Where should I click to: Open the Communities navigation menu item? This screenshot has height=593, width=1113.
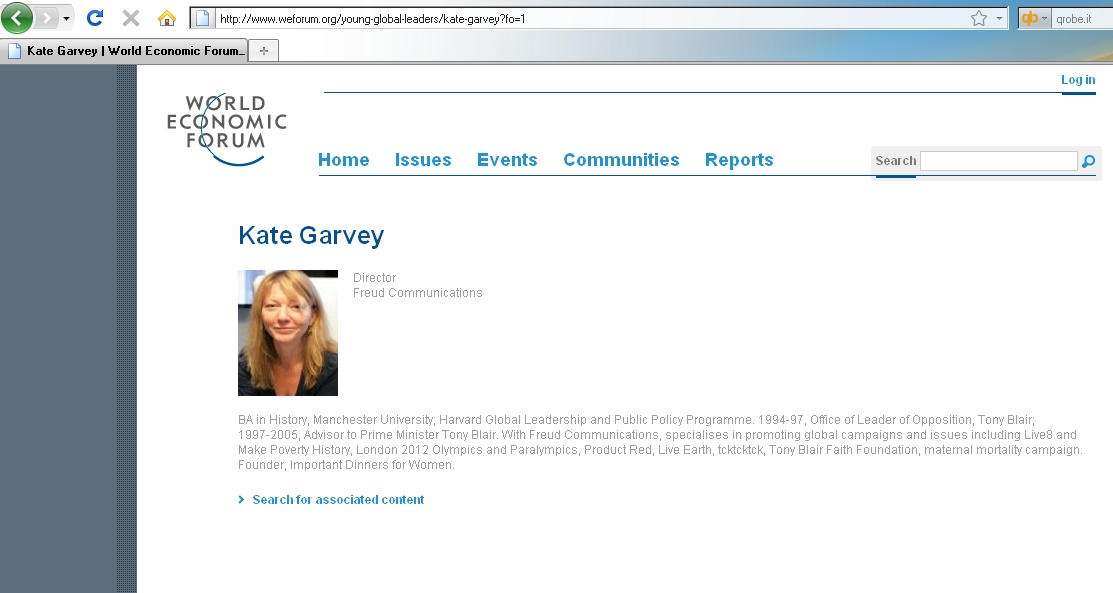[621, 160]
